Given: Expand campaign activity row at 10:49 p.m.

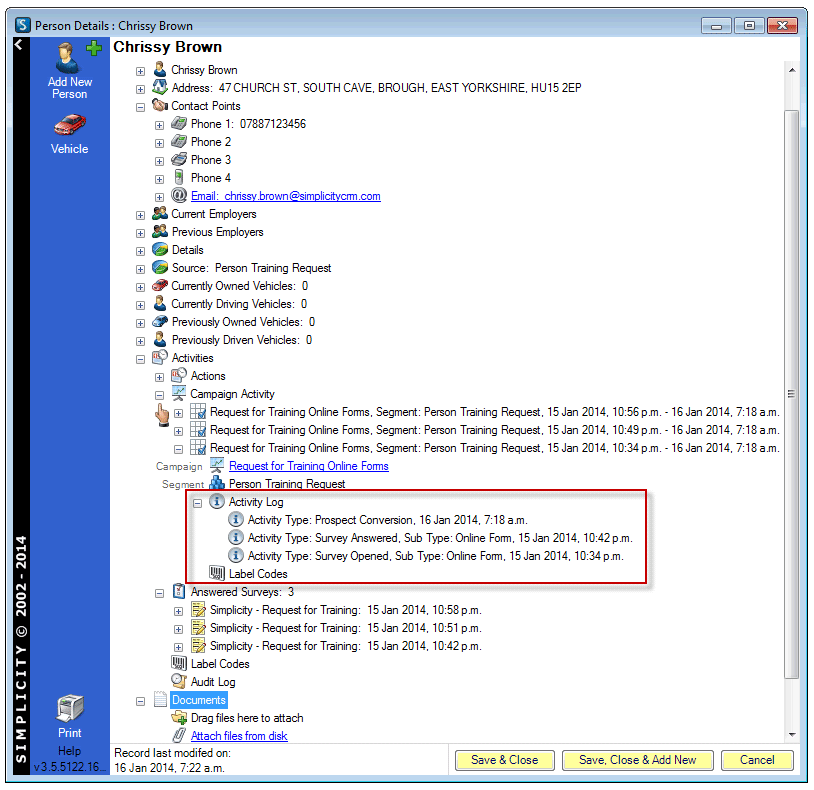Looking at the screenshot, I should [179, 431].
